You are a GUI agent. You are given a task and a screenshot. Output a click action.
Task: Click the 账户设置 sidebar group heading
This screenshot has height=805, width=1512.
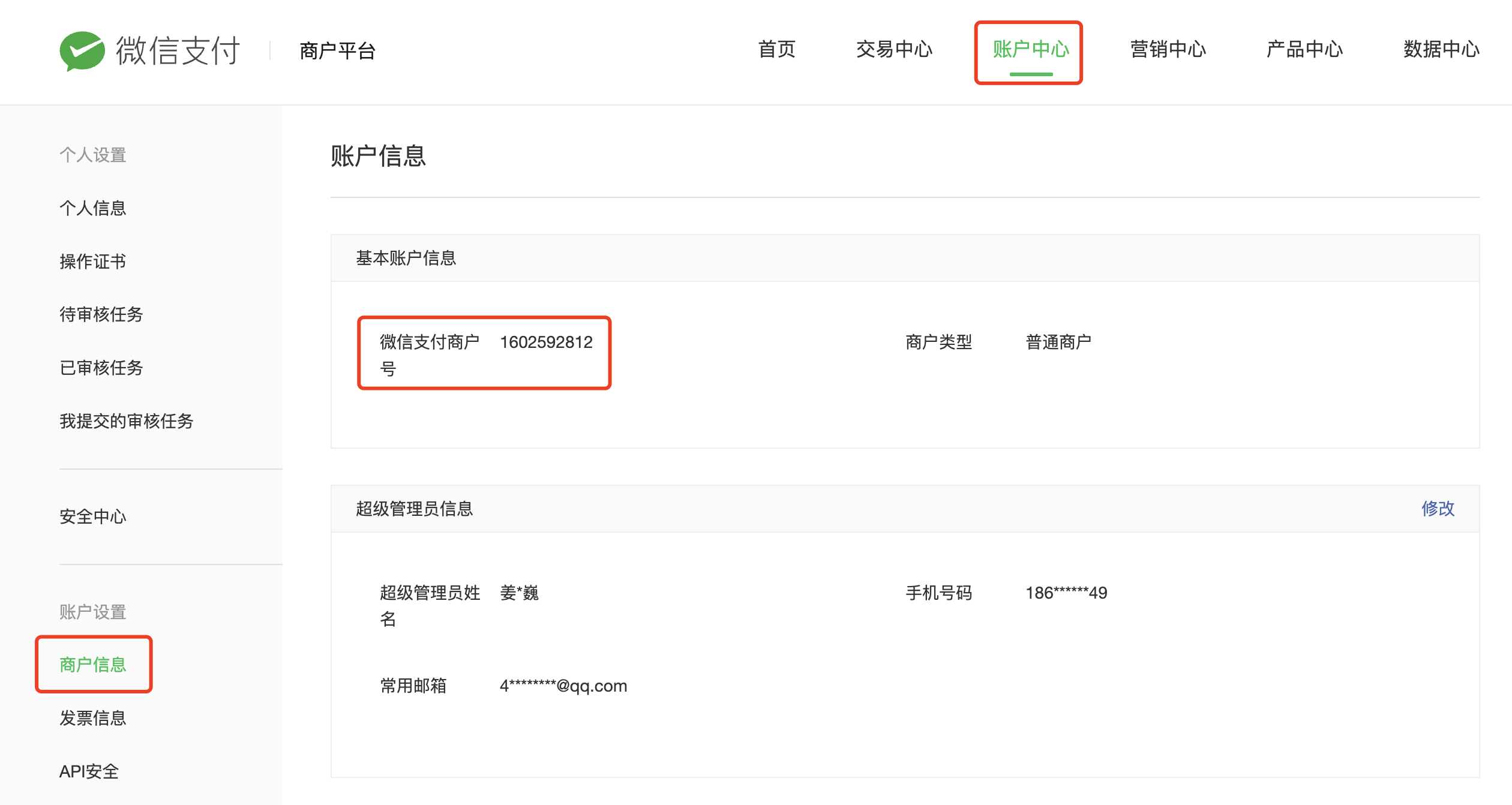pyautogui.click(x=93, y=612)
